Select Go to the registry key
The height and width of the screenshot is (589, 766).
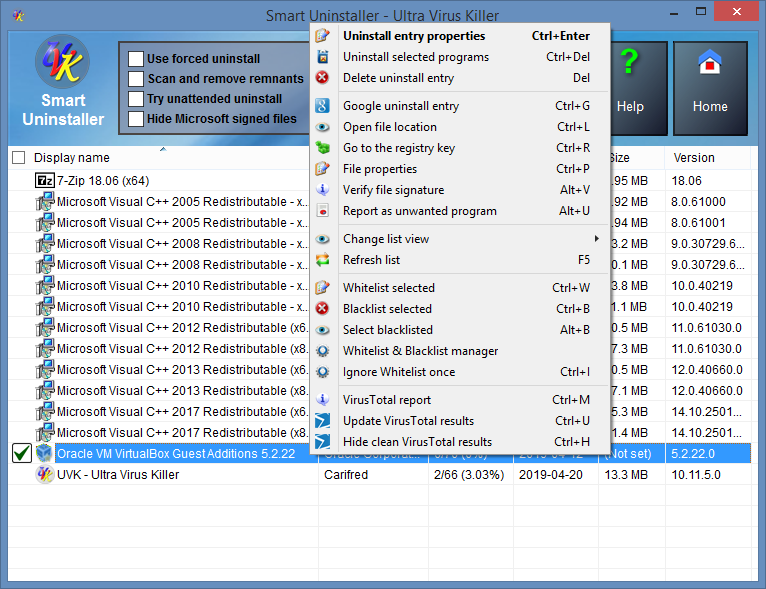point(462,147)
